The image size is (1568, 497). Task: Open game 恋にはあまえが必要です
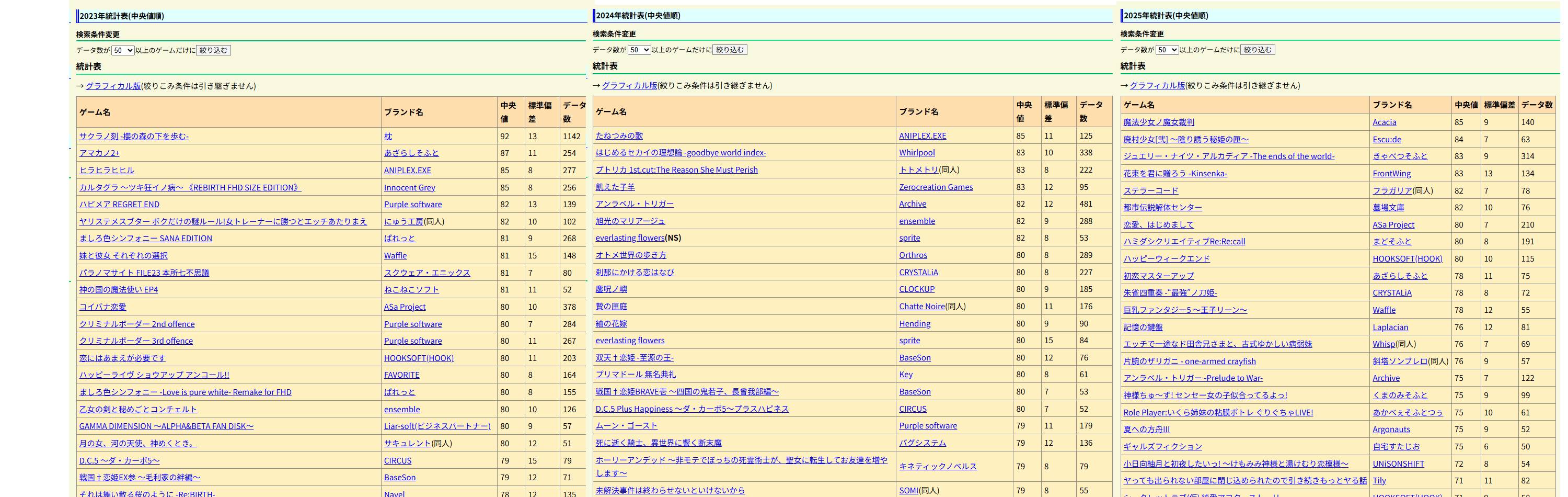[122, 358]
